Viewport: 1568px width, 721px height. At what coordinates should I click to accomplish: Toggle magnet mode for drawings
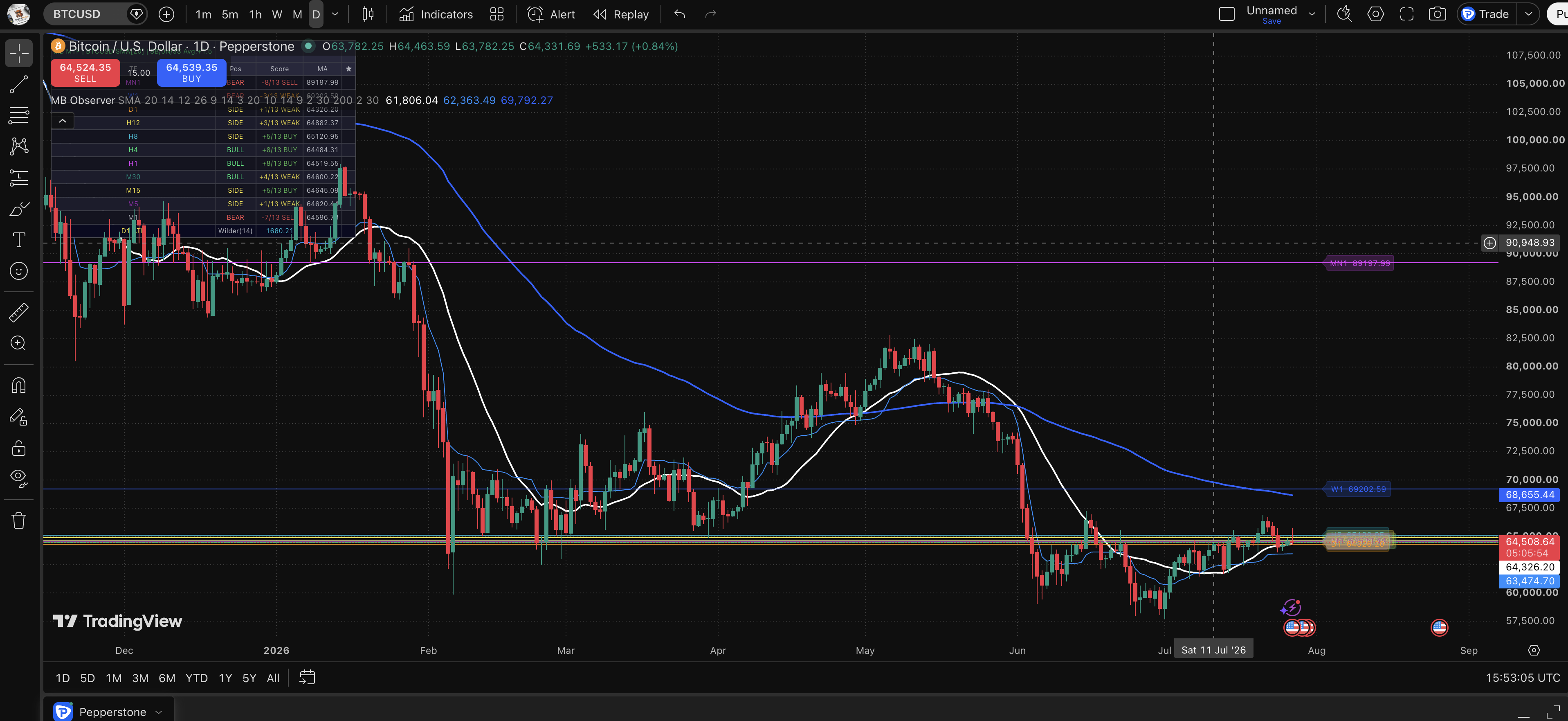pos(19,385)
